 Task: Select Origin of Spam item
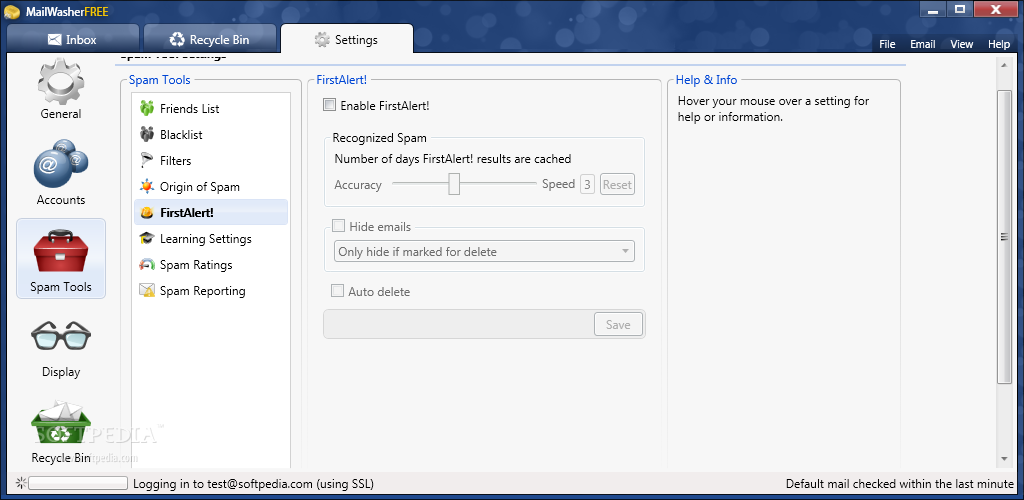[199, 187]
